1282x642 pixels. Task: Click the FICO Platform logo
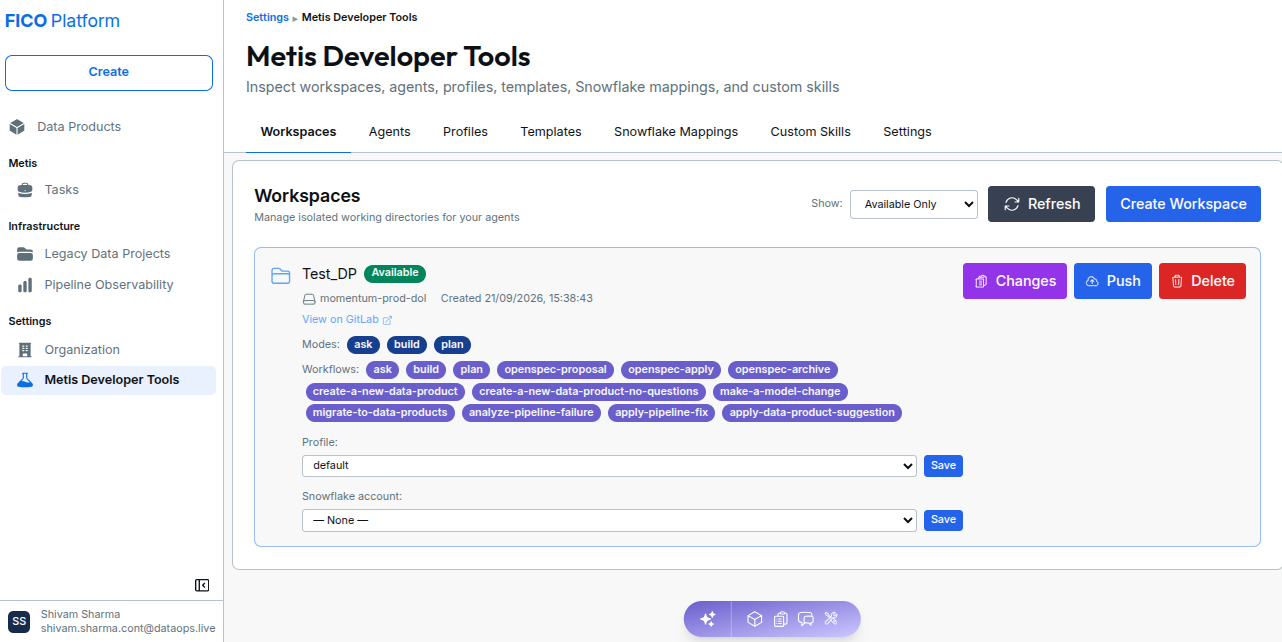pos(62,21)
